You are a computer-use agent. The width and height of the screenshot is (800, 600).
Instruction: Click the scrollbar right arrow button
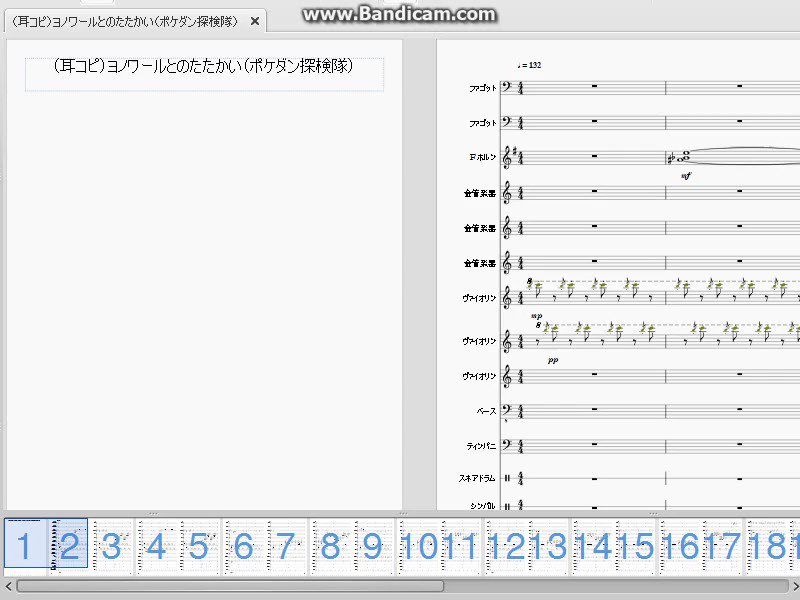coord(795,586)
